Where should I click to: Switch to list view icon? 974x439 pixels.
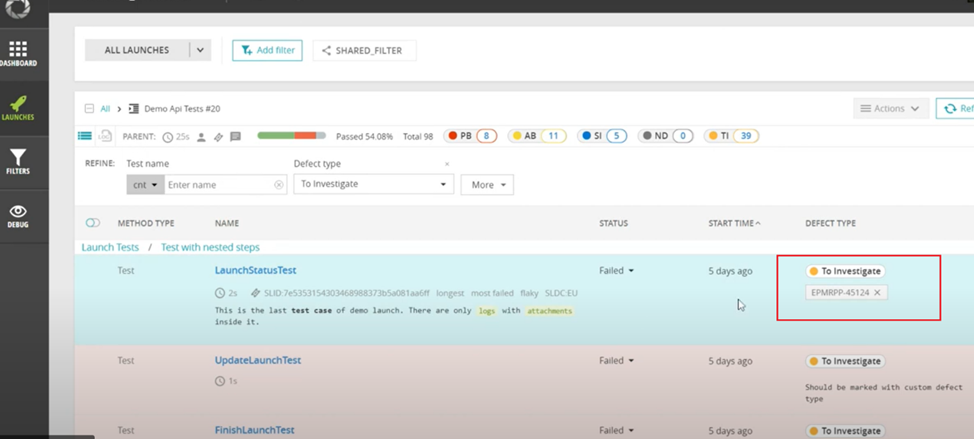tap(85, 136)
